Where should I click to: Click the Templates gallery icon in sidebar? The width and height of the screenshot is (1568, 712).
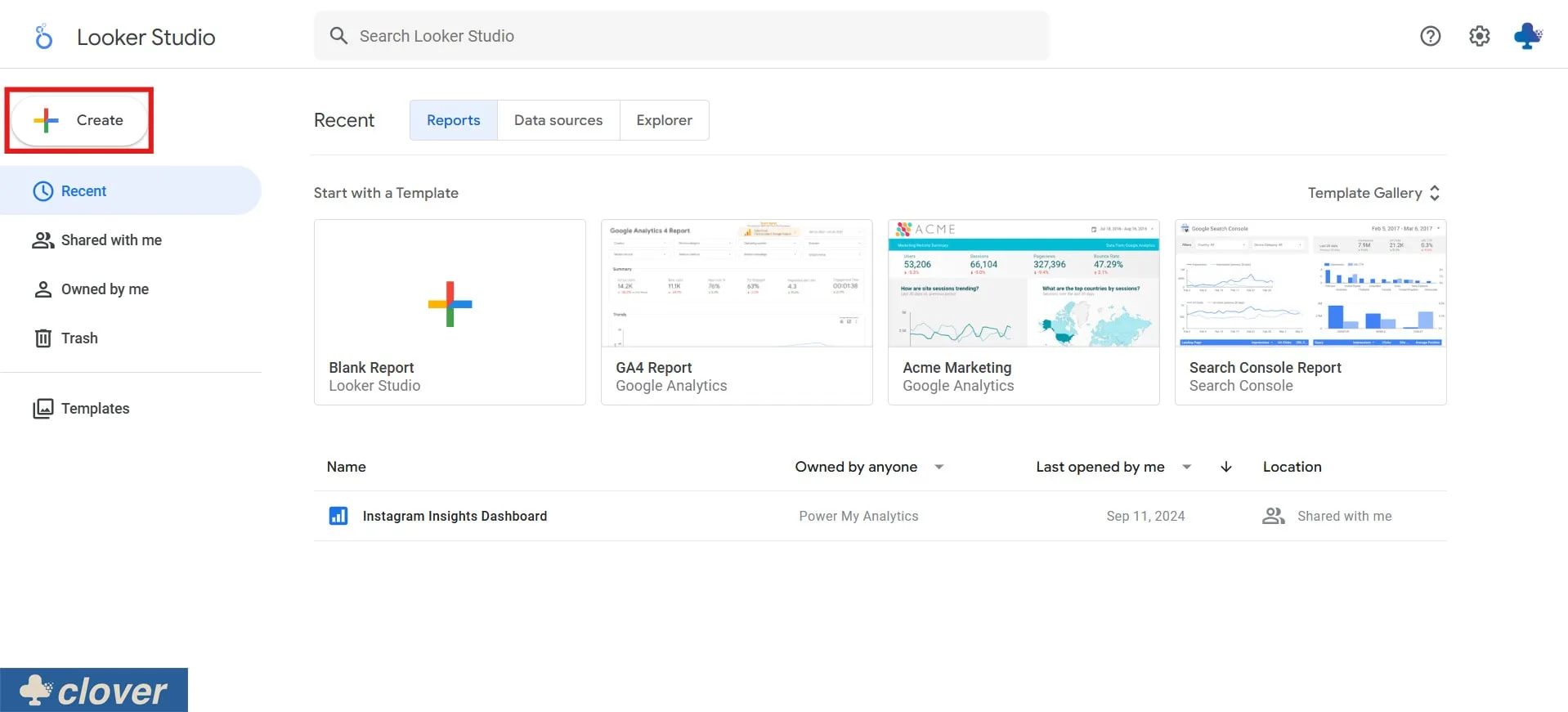(x=43, y=409)
